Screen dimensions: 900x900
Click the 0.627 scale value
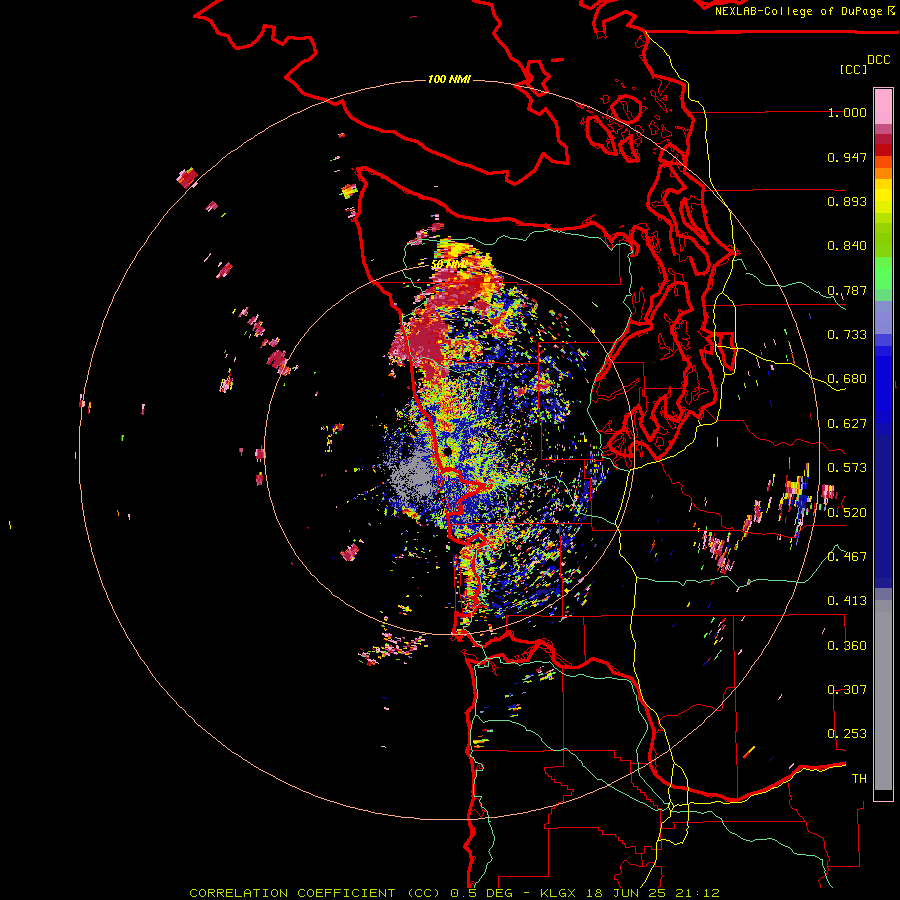[847, 424]
